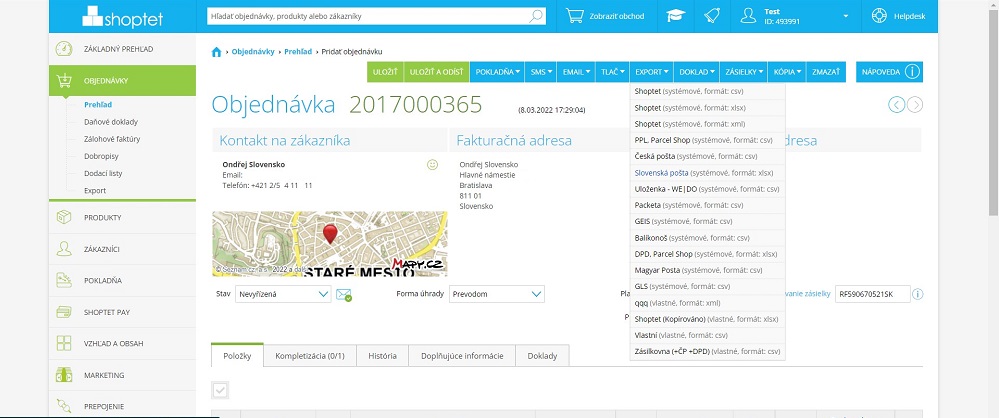This screenshot has width=999, height=418.
Task: Open Objednávky section in sidebar
Action: coord(122,81)
